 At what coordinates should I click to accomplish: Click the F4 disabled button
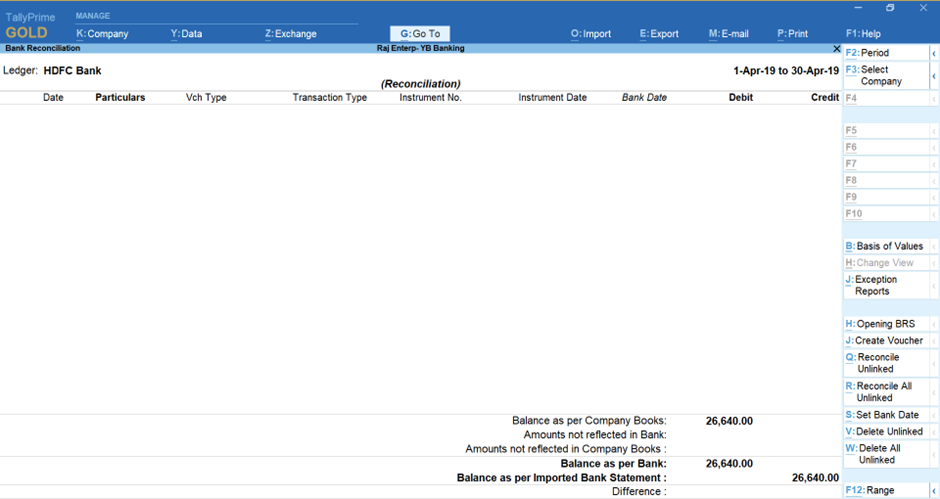pos(886,98)
